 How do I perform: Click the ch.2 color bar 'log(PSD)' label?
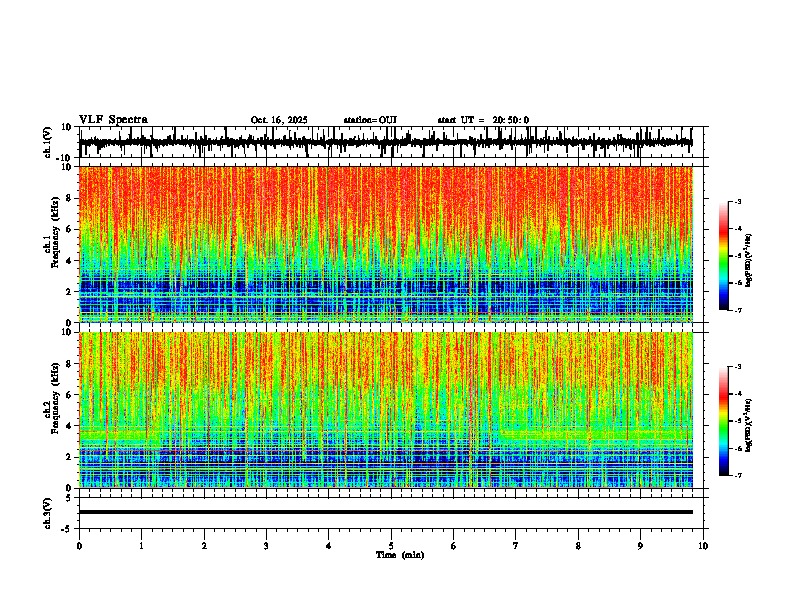coord(749,425)
